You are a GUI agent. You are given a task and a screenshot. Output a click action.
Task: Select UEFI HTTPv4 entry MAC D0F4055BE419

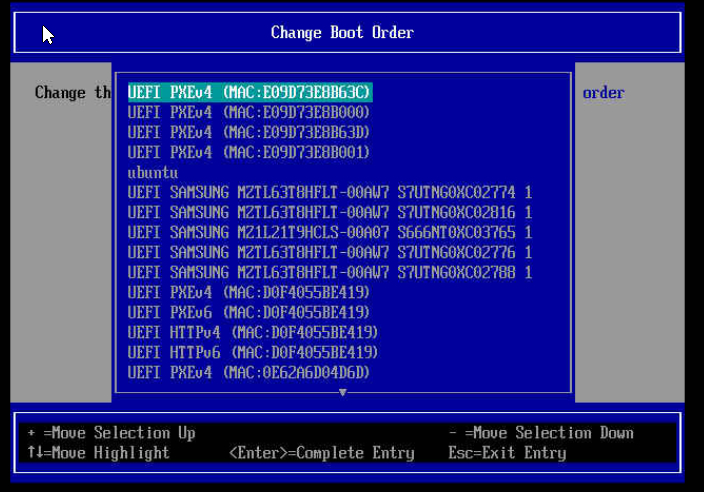coord(253,332)
